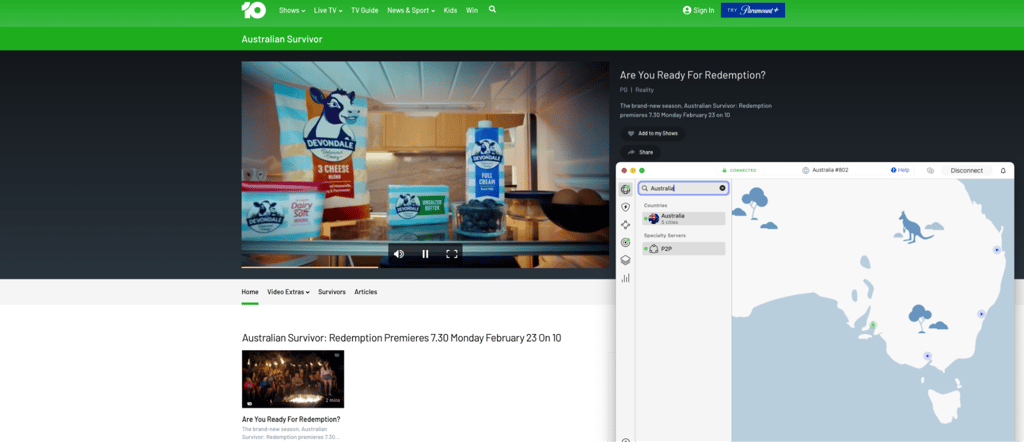Open the TV Guide menu item
Screen dimensions: 1024x442
click(x=364, y=10)
